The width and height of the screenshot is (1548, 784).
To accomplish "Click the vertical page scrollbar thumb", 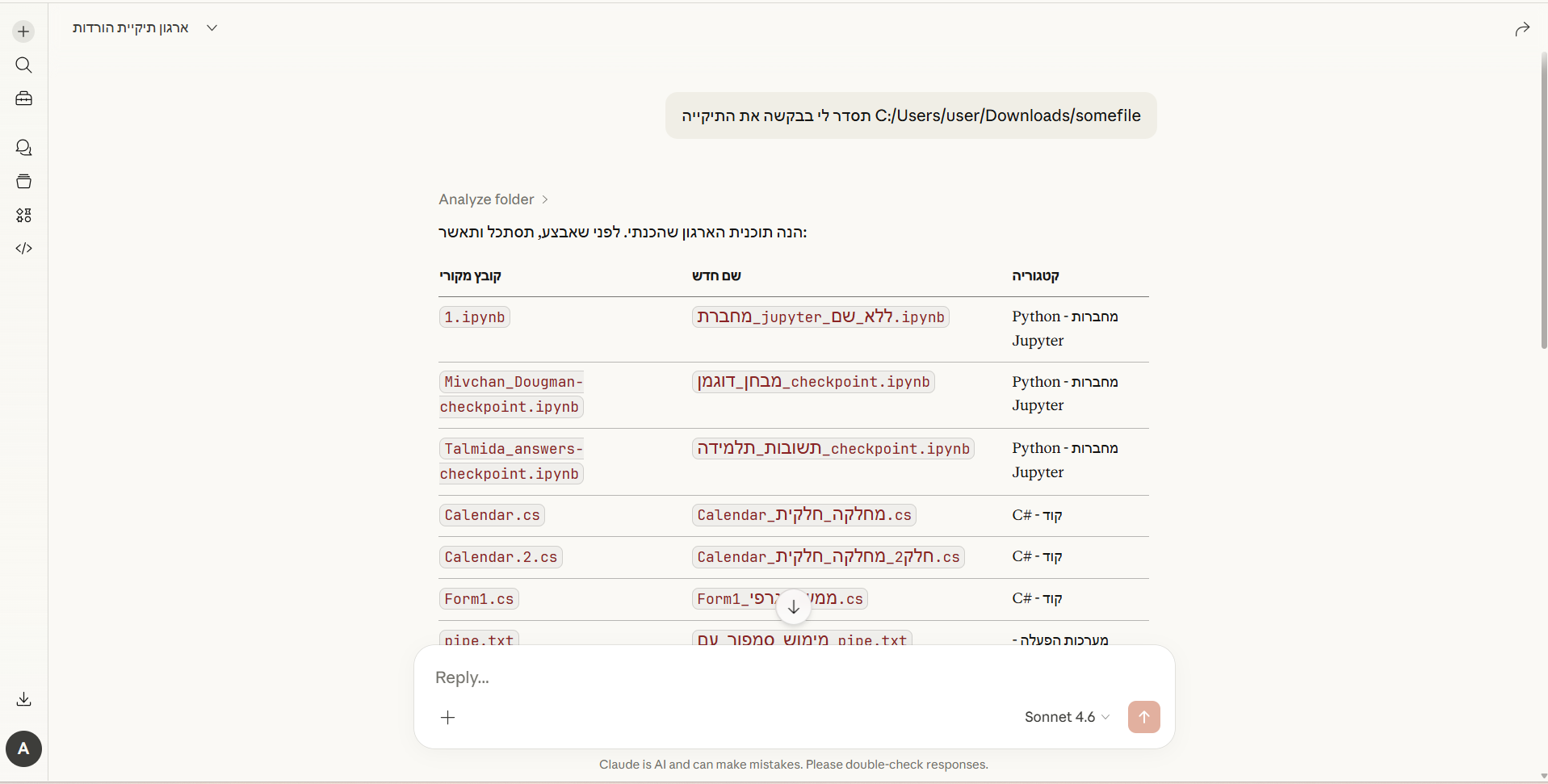I will [1543, 202].
